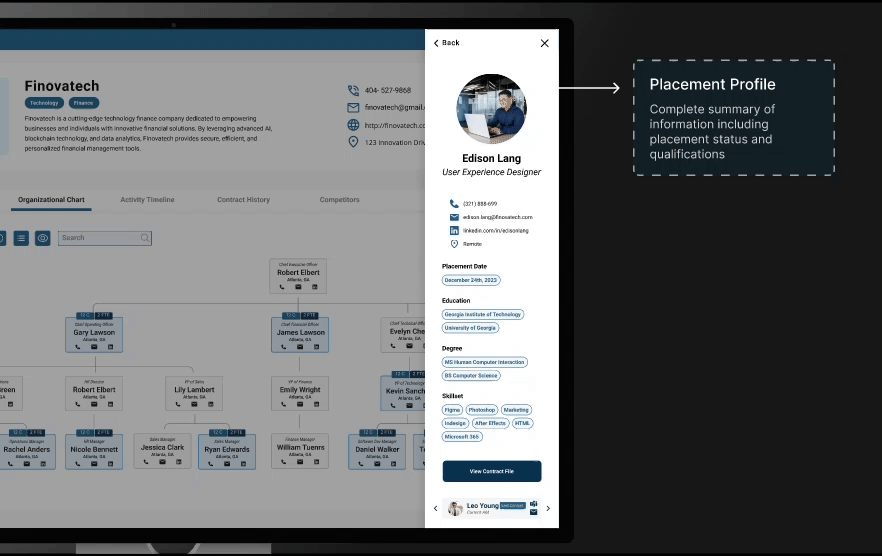Image resolution: width=882 pixels, height=556 pixels.
Task: Click the phone icon on Jessica Clark's card
Action: pyautogui.click(x=146, y=462)
